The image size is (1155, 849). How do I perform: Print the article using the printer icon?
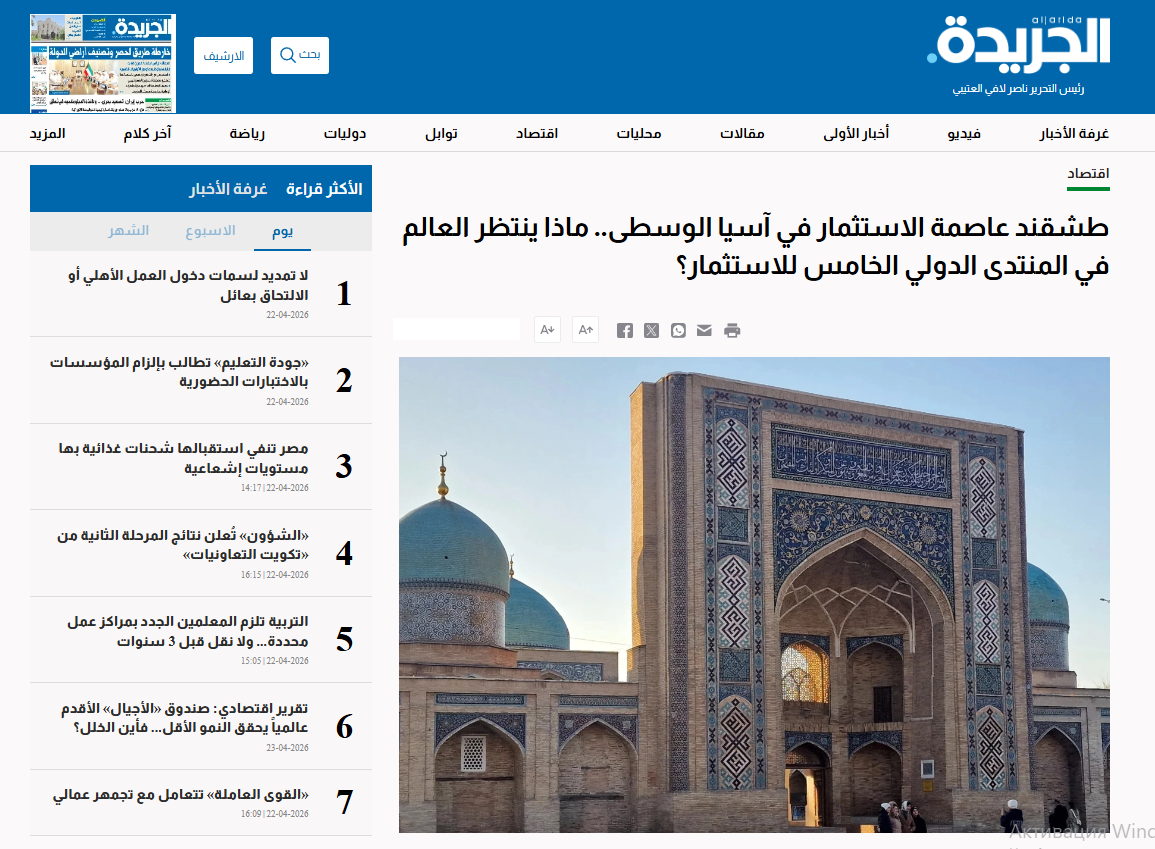[x=732, y=331]
